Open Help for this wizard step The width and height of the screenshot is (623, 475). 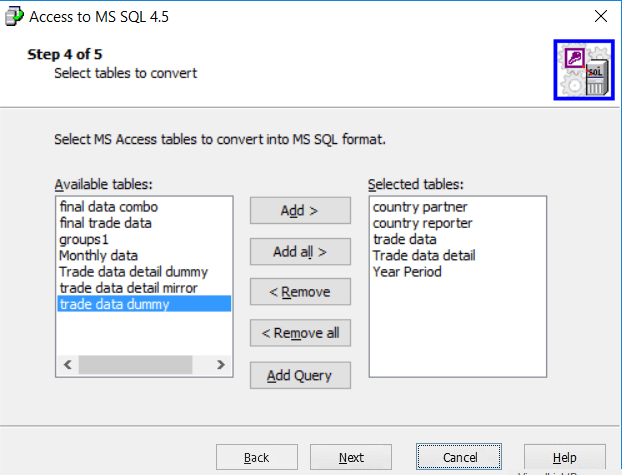click(x=565, y=458)
